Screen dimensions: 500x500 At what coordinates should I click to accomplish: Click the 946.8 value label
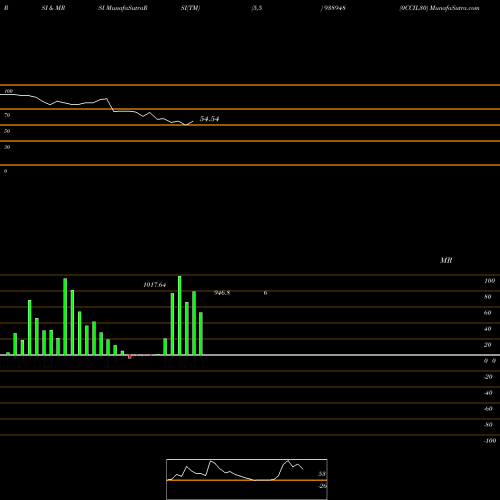tap(222, 293)
